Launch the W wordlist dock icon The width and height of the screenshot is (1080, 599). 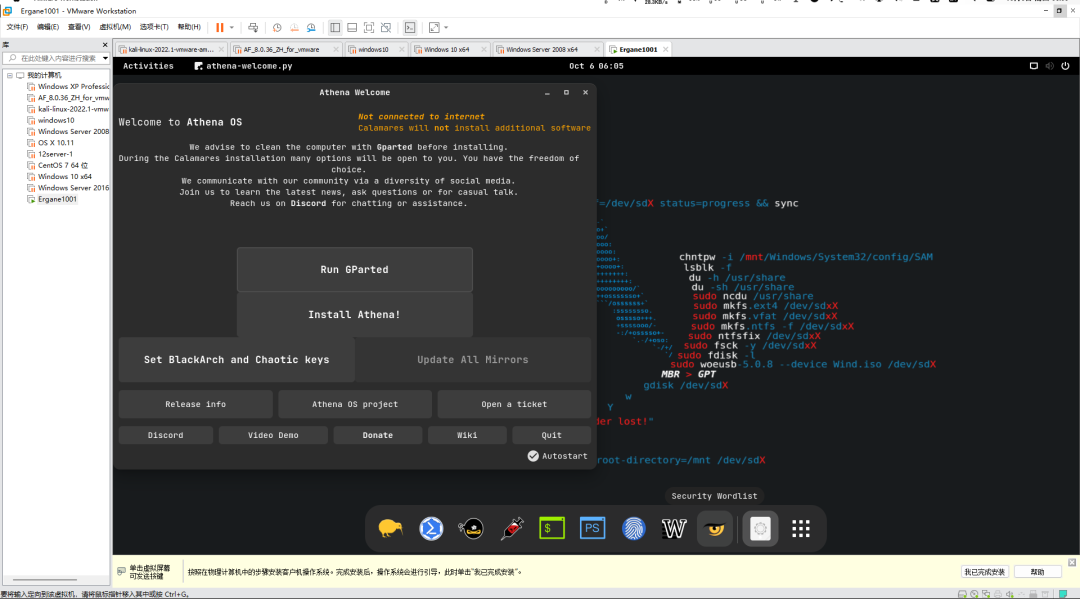point(674,529)
